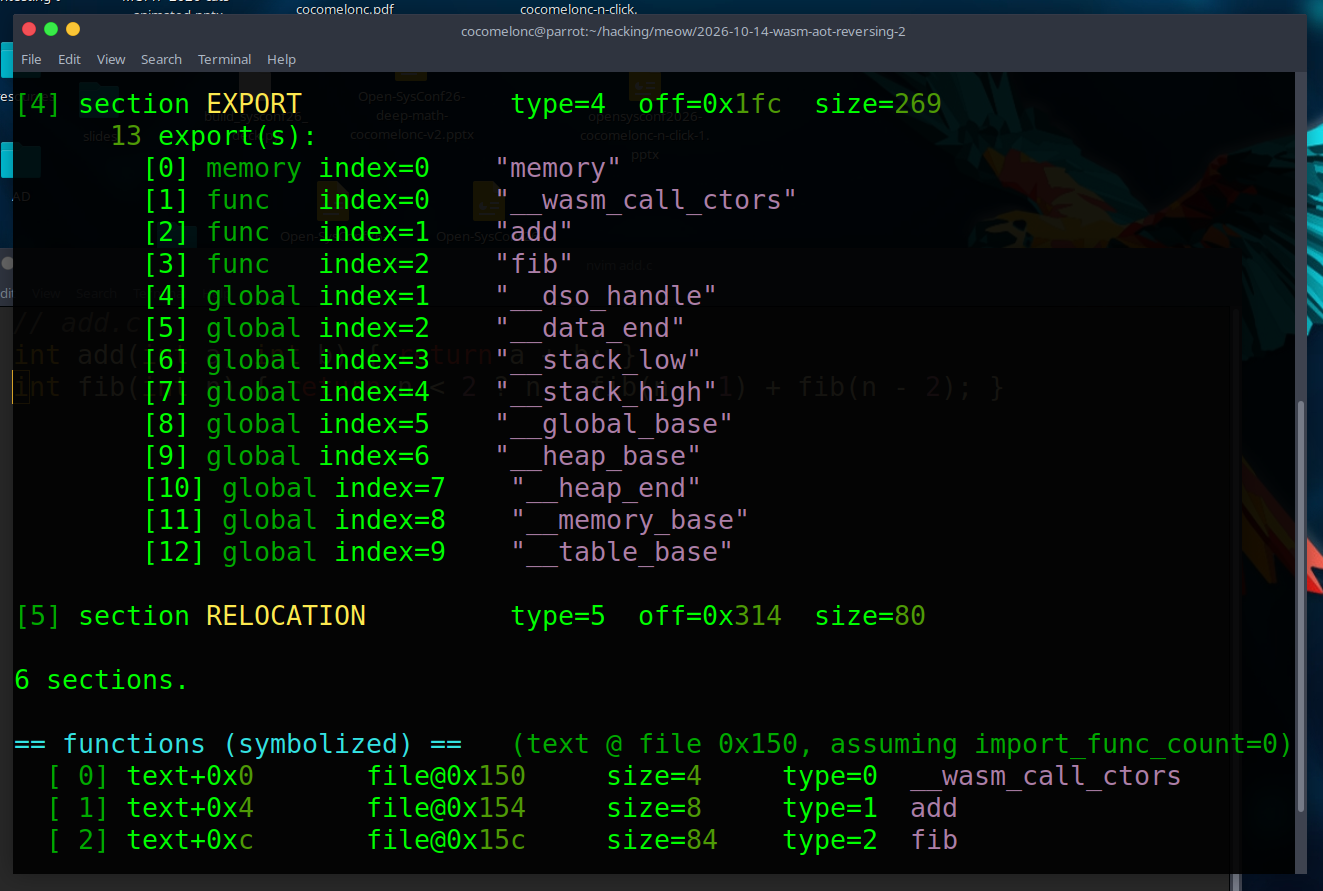Click the file@0x15c offset value
This screenshot has height=891, width=1323.
pyautogui.click(x=446, y=840)
